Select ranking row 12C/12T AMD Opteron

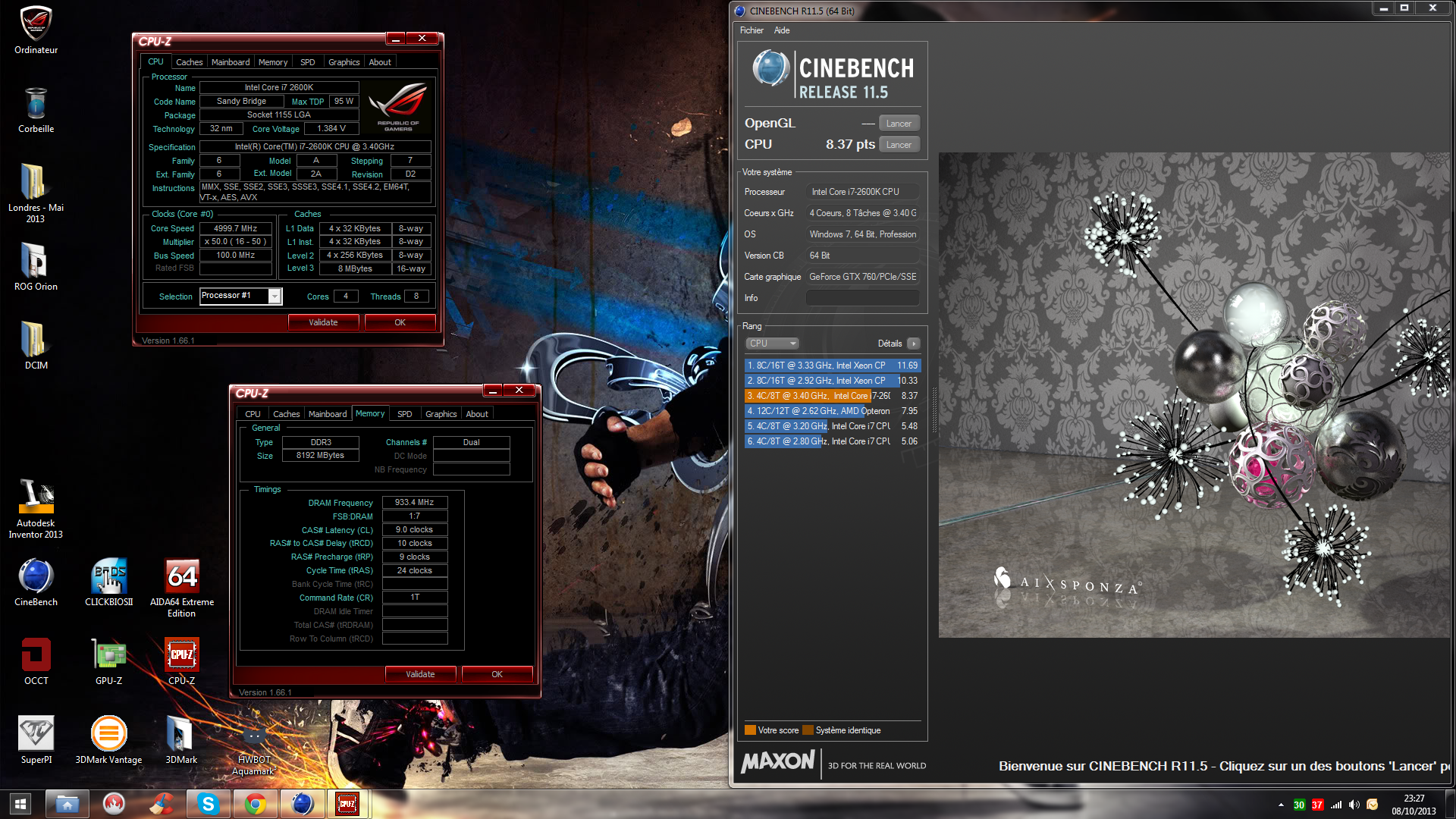[832, 411]
